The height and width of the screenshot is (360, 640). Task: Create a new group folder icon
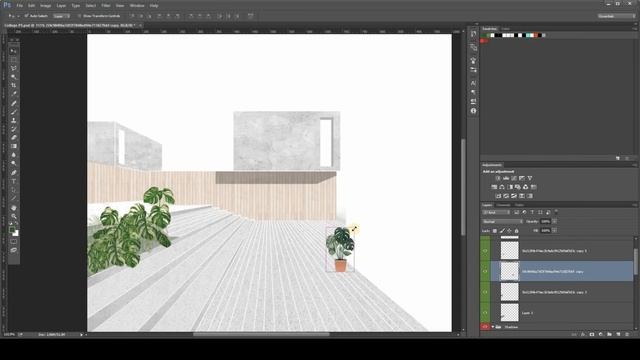609,334
